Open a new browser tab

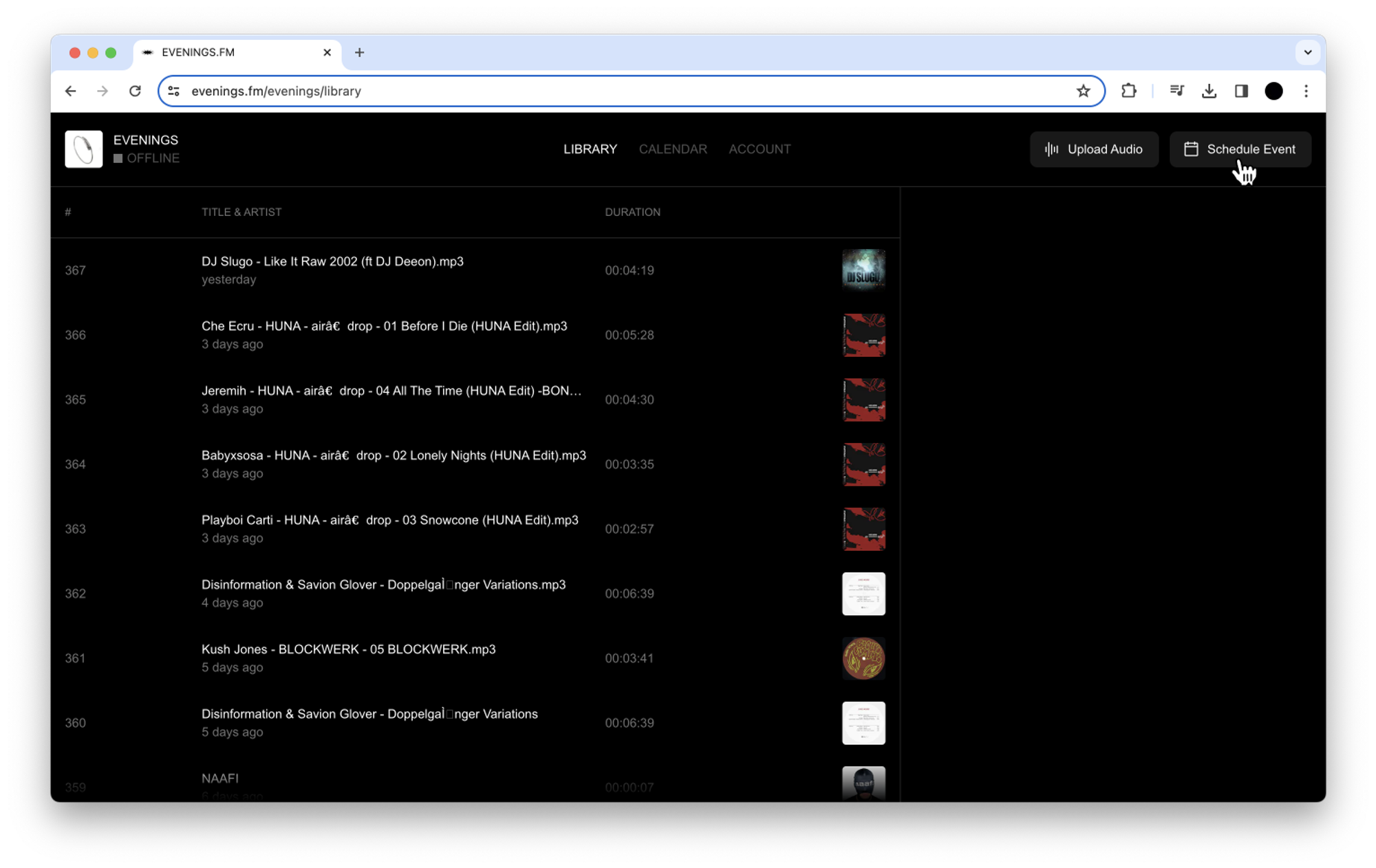tap(359, 52)
